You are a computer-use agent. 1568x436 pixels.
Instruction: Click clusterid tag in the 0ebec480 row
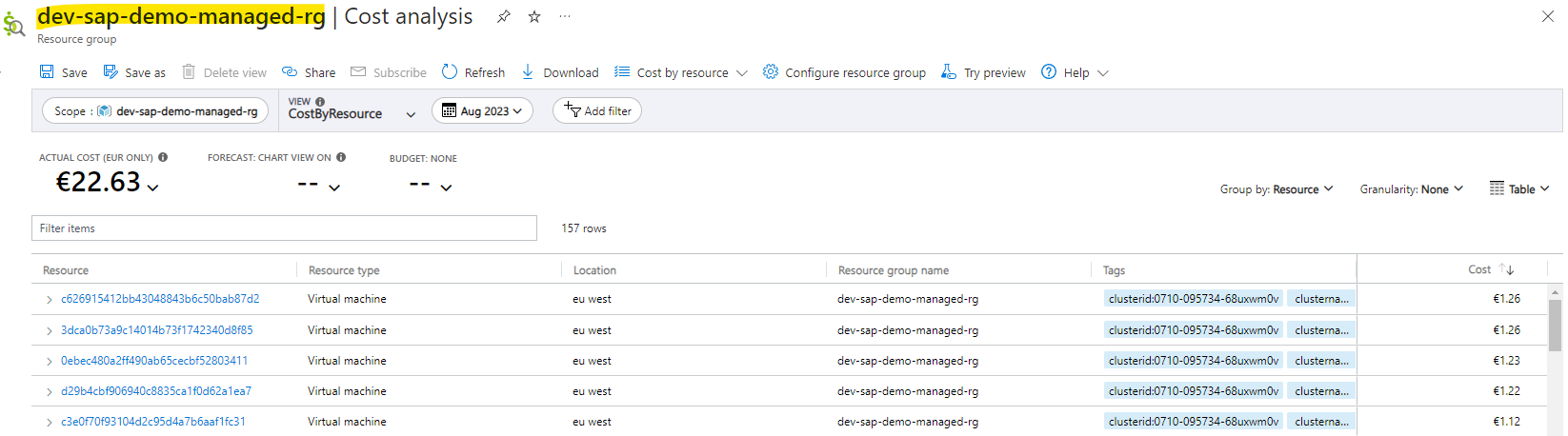(x=1194, y=361)
